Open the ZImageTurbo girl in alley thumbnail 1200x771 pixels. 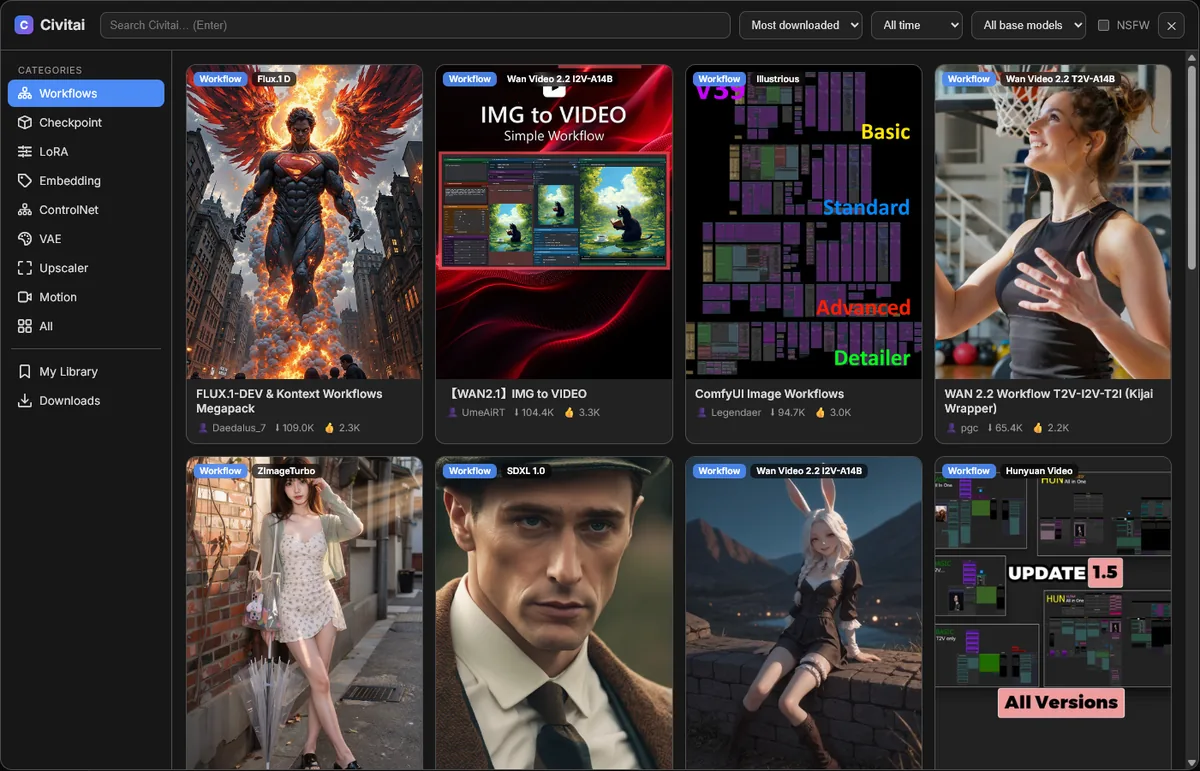tap(304, 613)
